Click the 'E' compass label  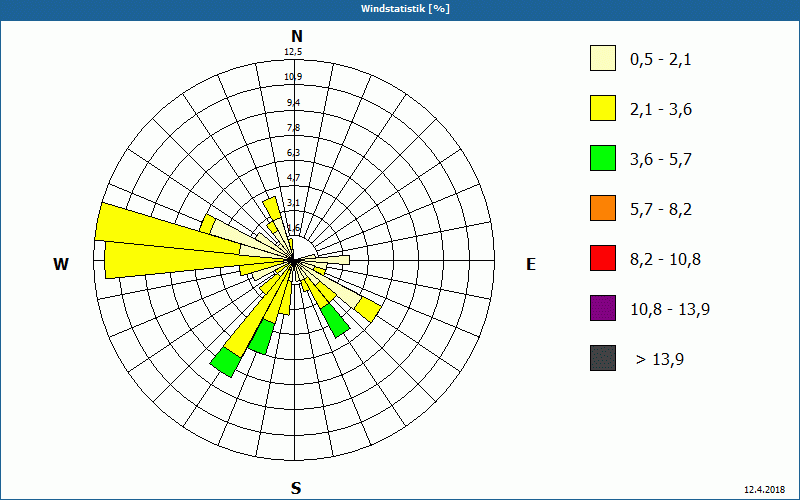point(531,264)
